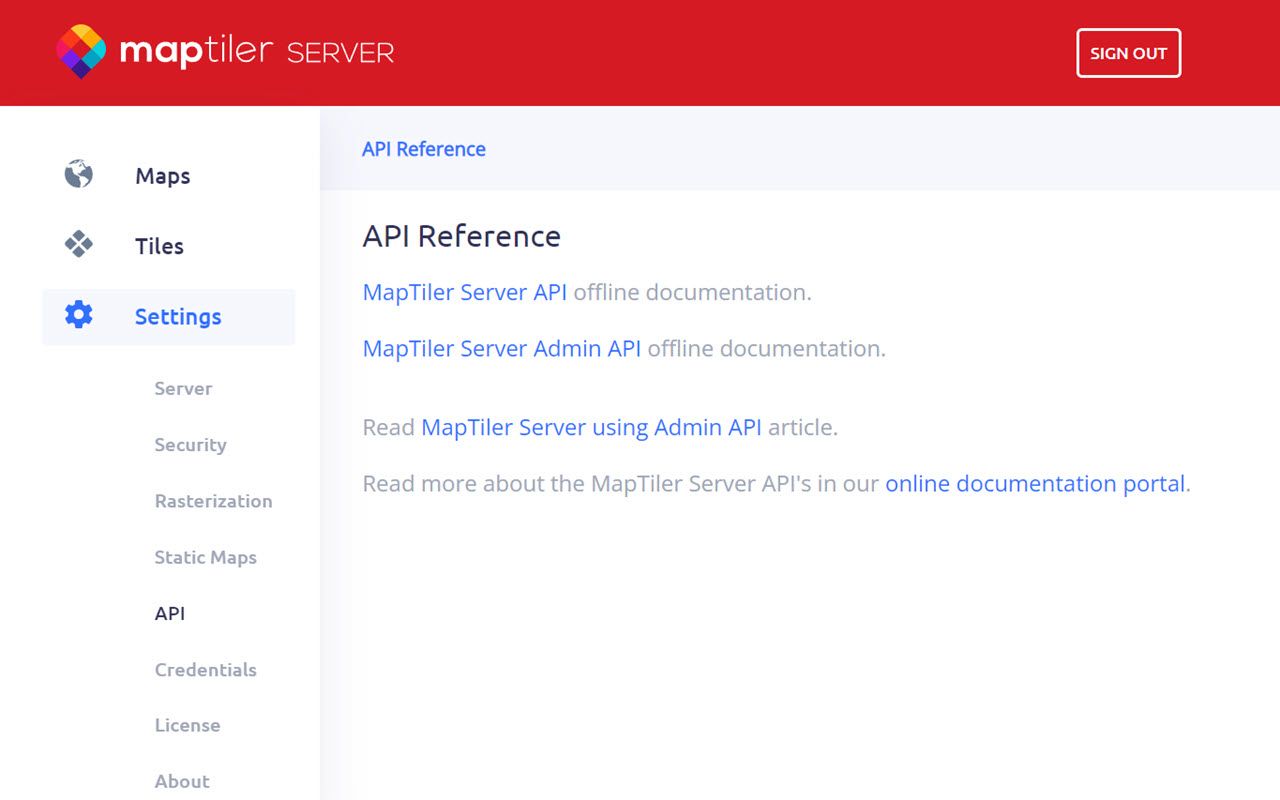Open the Server settings page
Screen dimensions: 1280x800
[x=183, y=389]
